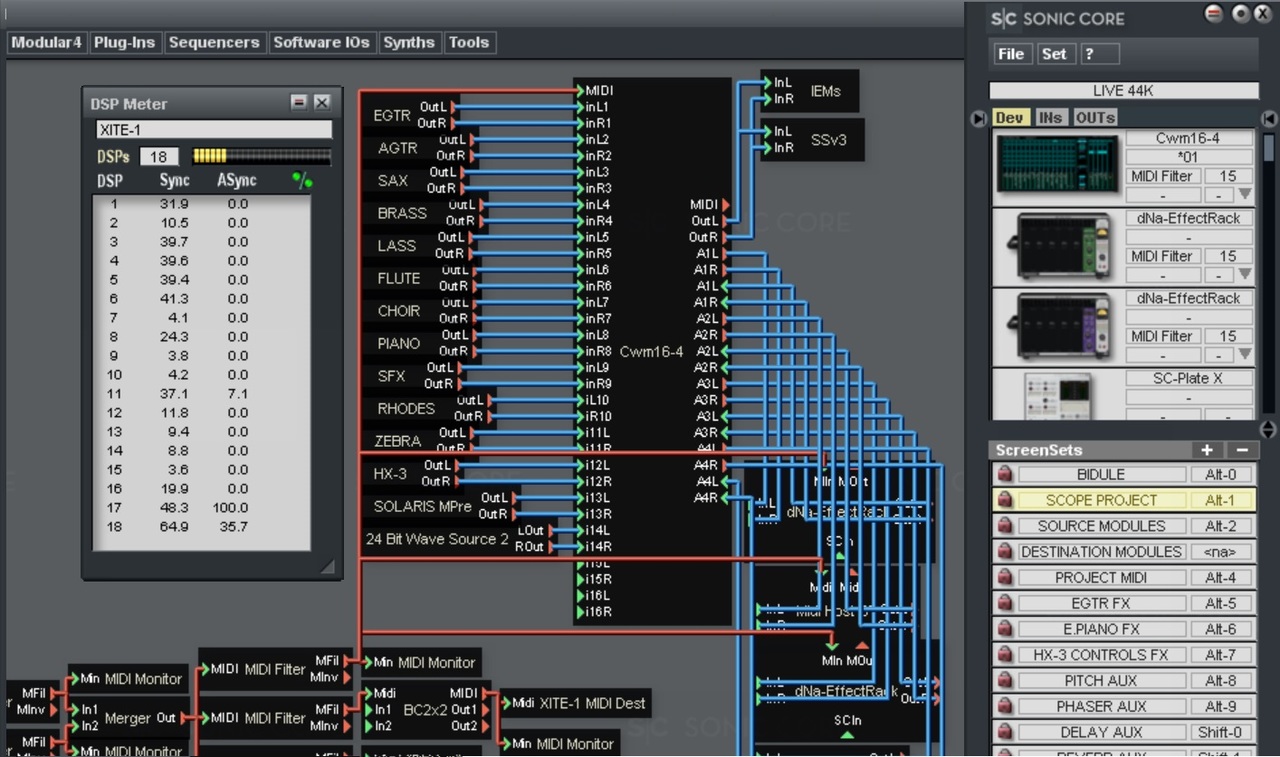Switch to the OUTs tab

point(1095,118)
